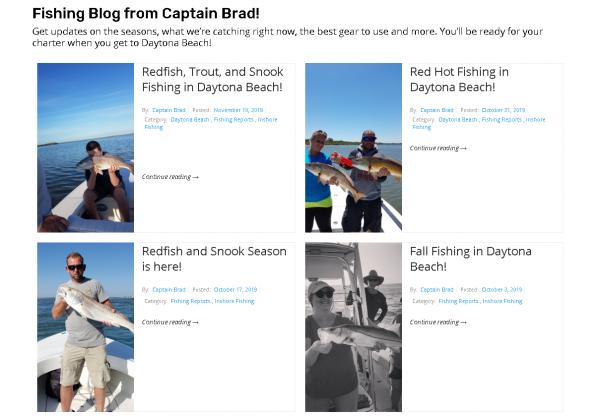Click Continue reading under Redfish and Snook Season post
This screenshot has width=600, height=416.
click(170, 322)
